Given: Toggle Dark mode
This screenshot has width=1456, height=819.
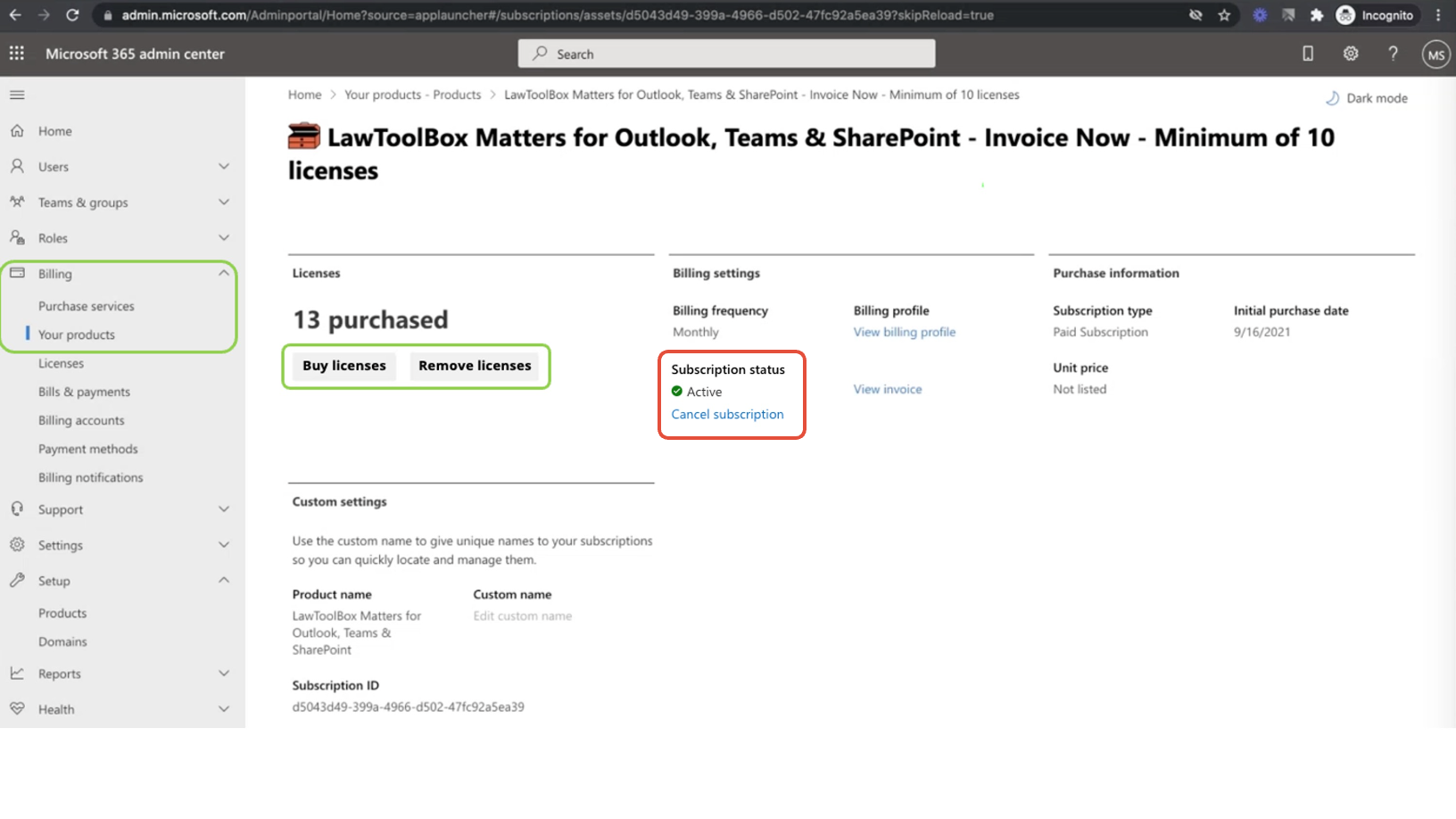Looking at the screenshot, I should pyautogui.click(x=1367, y=98).
